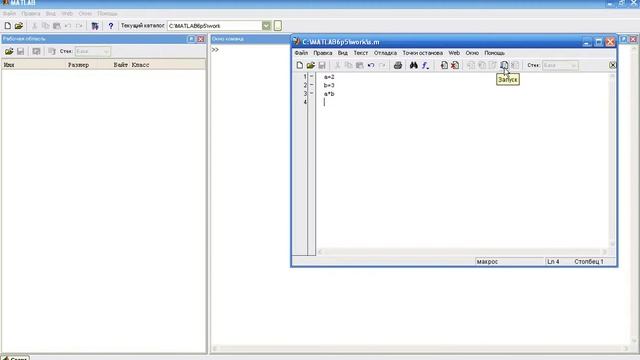The width and height of the screenshot is (640, 360).
Task: Undock the command window panel
Action: point(623,39)
